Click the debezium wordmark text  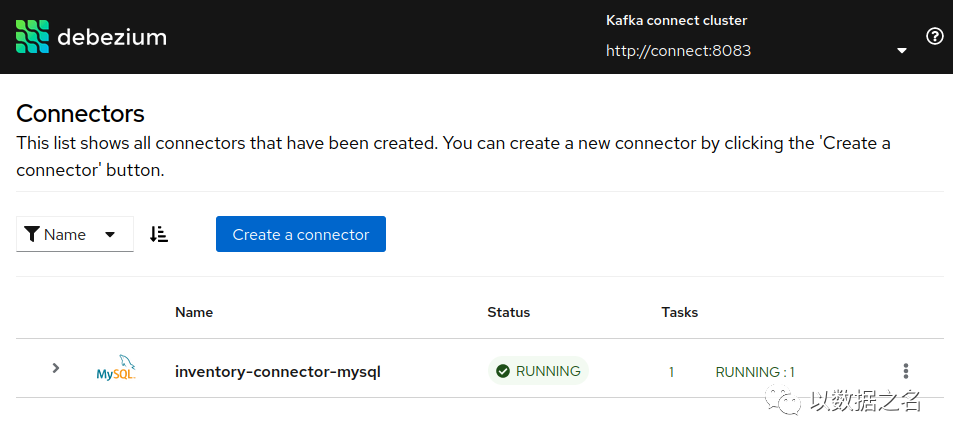pos(112,38)
